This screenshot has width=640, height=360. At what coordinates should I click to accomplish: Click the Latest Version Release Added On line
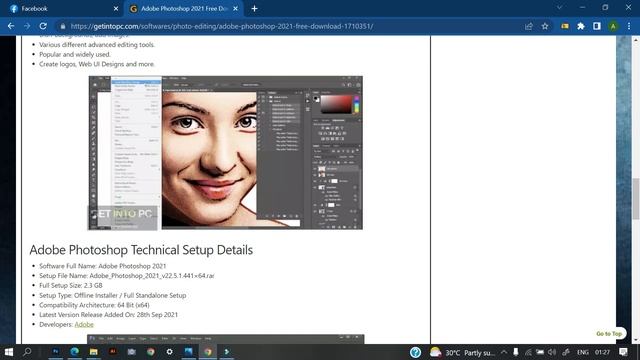point(109,315)
